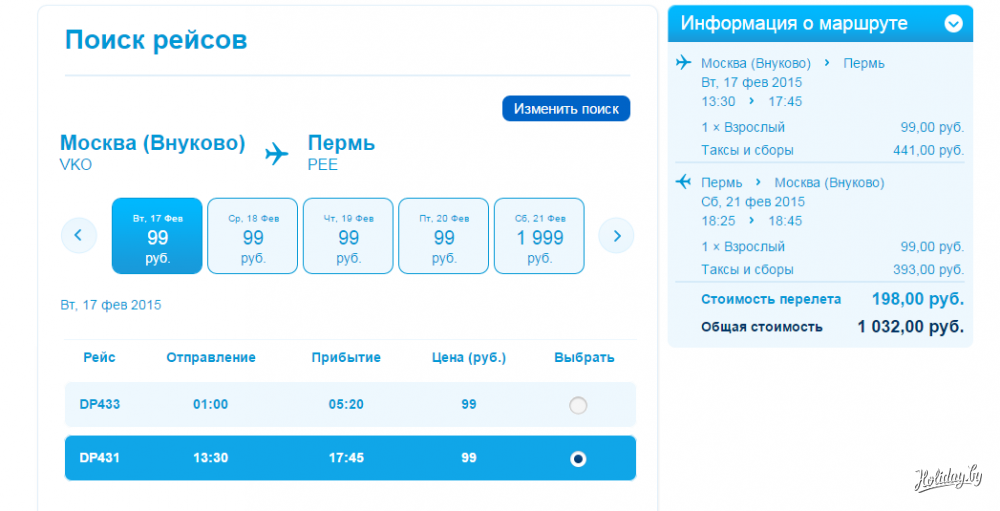Click the Отправление column header
This screenshot has width=1000, height=511.
tap(211, 357)
